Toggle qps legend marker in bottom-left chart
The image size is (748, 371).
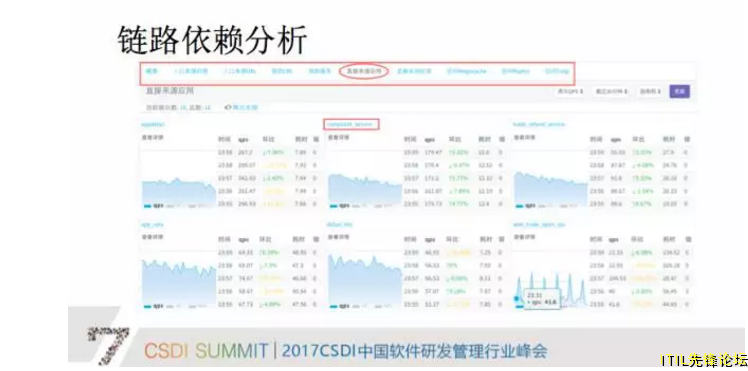tap(147, 306)
